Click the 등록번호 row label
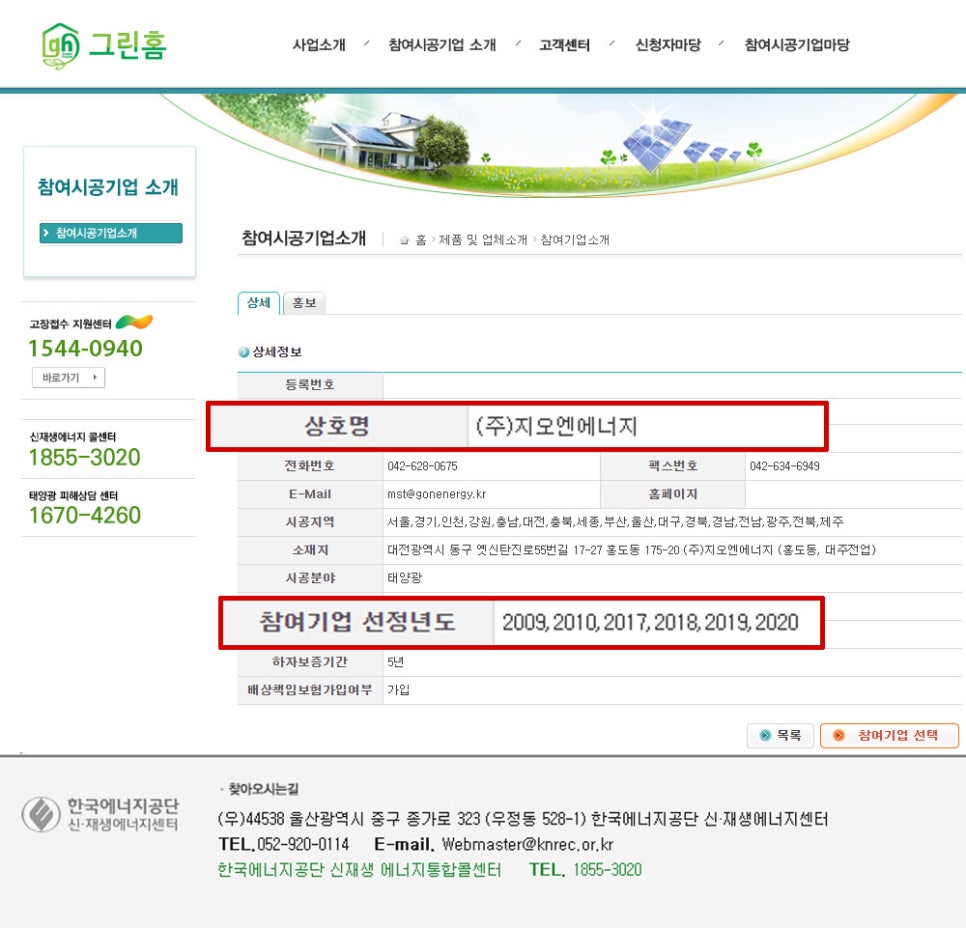 (310, 385)
